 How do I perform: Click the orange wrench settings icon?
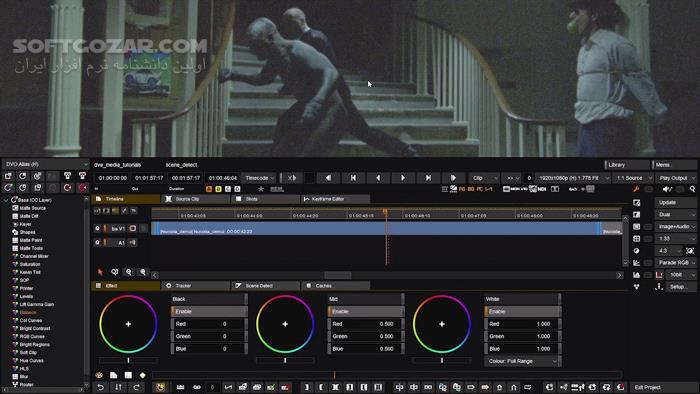click(x=636, y=189)
